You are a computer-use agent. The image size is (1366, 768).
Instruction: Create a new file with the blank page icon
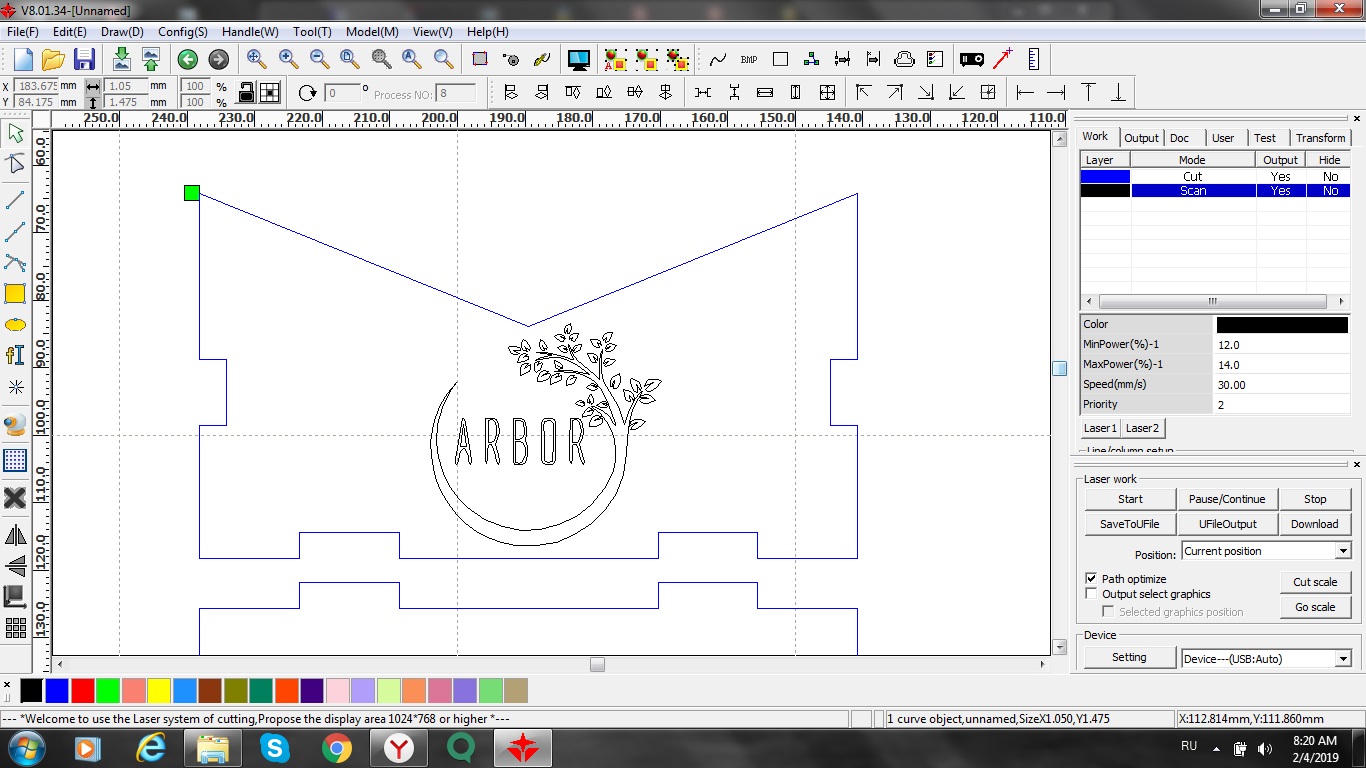(x=22, y=59)
